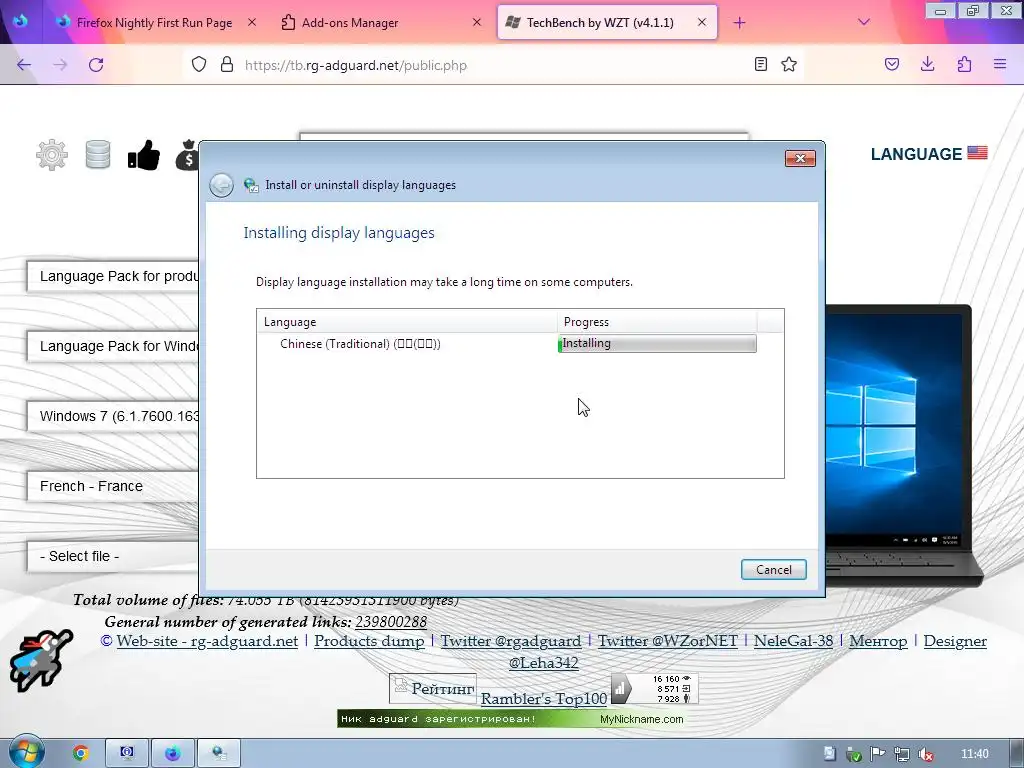Click the Firefox forward arrow button
Image resolution: width=1024 pixels, height=768 pixels.
(x=60, y=65)
